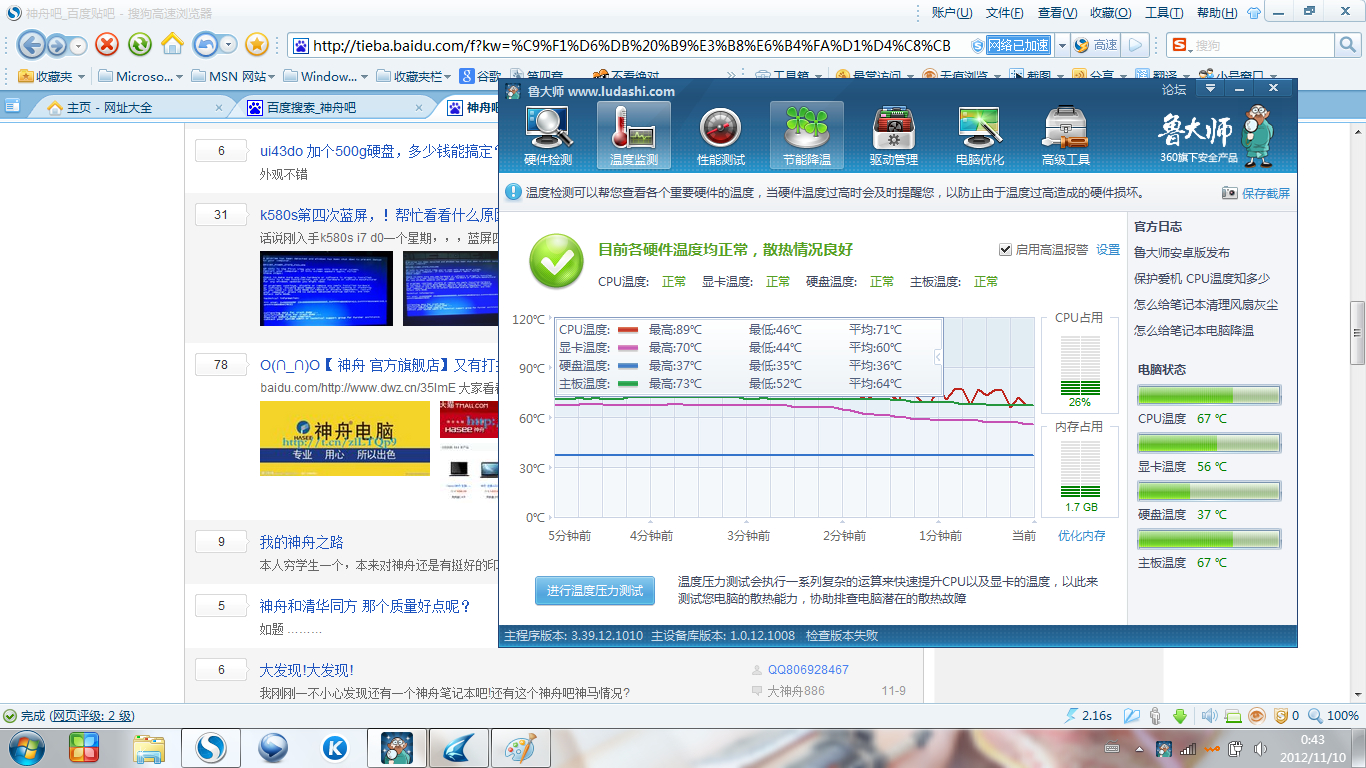This screenshot has height=768, width=1366.
Task: Click thread 我的神舟之路
Action: (x=301, y=542)
